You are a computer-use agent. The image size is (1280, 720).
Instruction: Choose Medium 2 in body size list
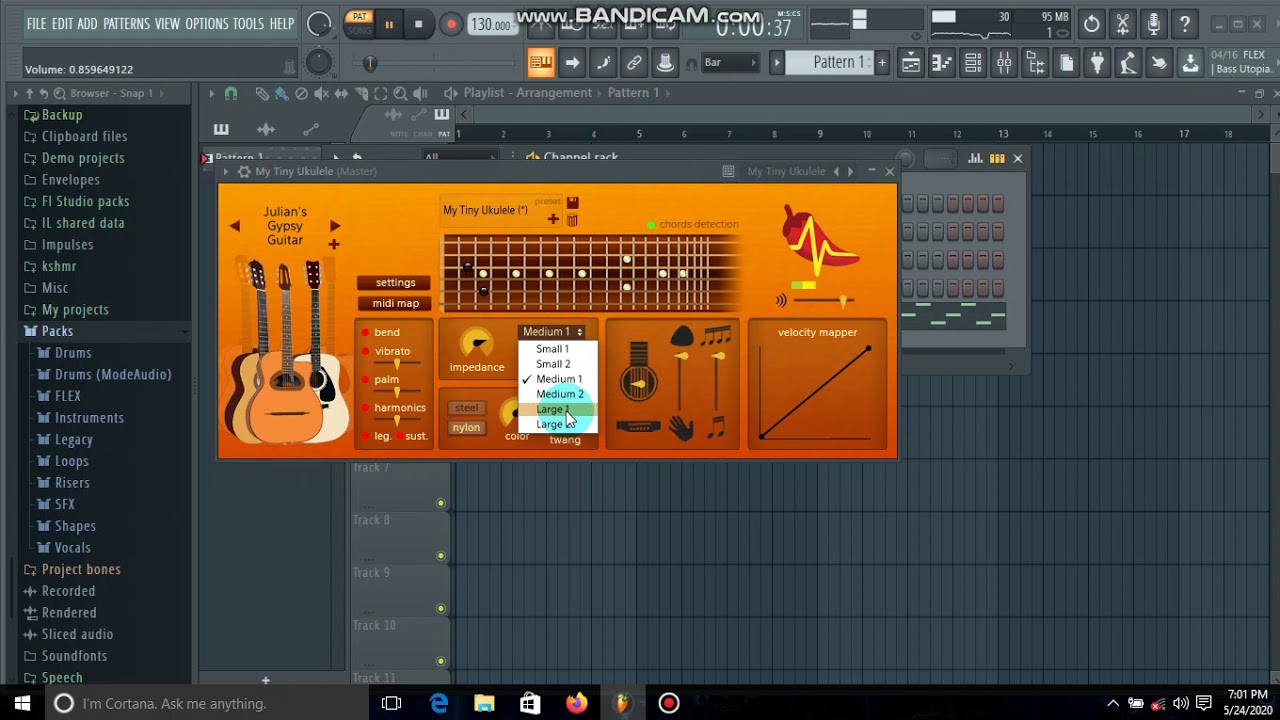559,394
